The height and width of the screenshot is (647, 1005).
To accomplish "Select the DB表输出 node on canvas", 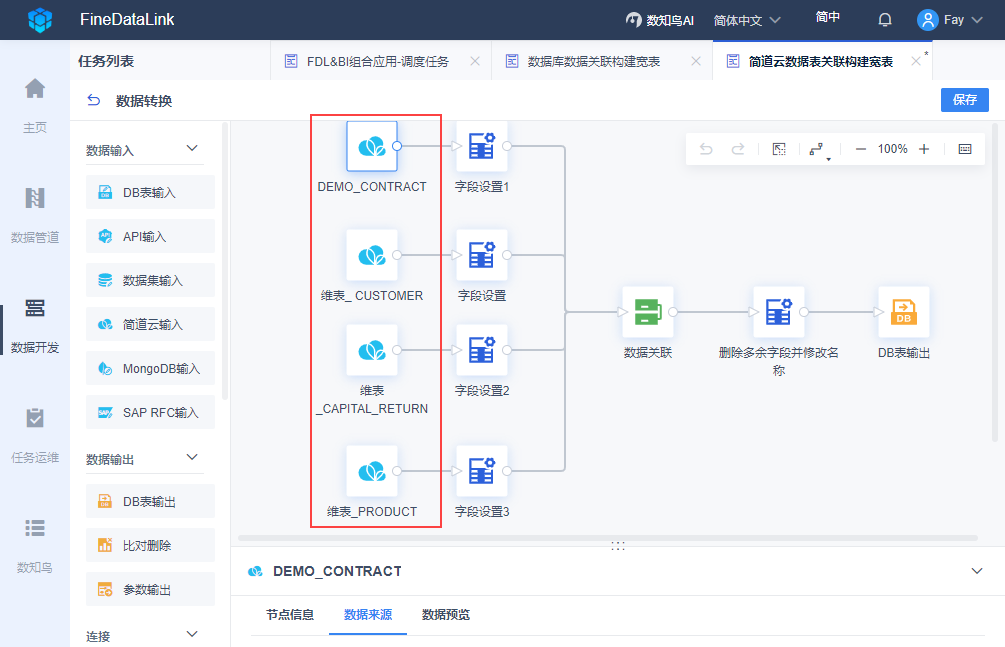I will tap(904, 312).
